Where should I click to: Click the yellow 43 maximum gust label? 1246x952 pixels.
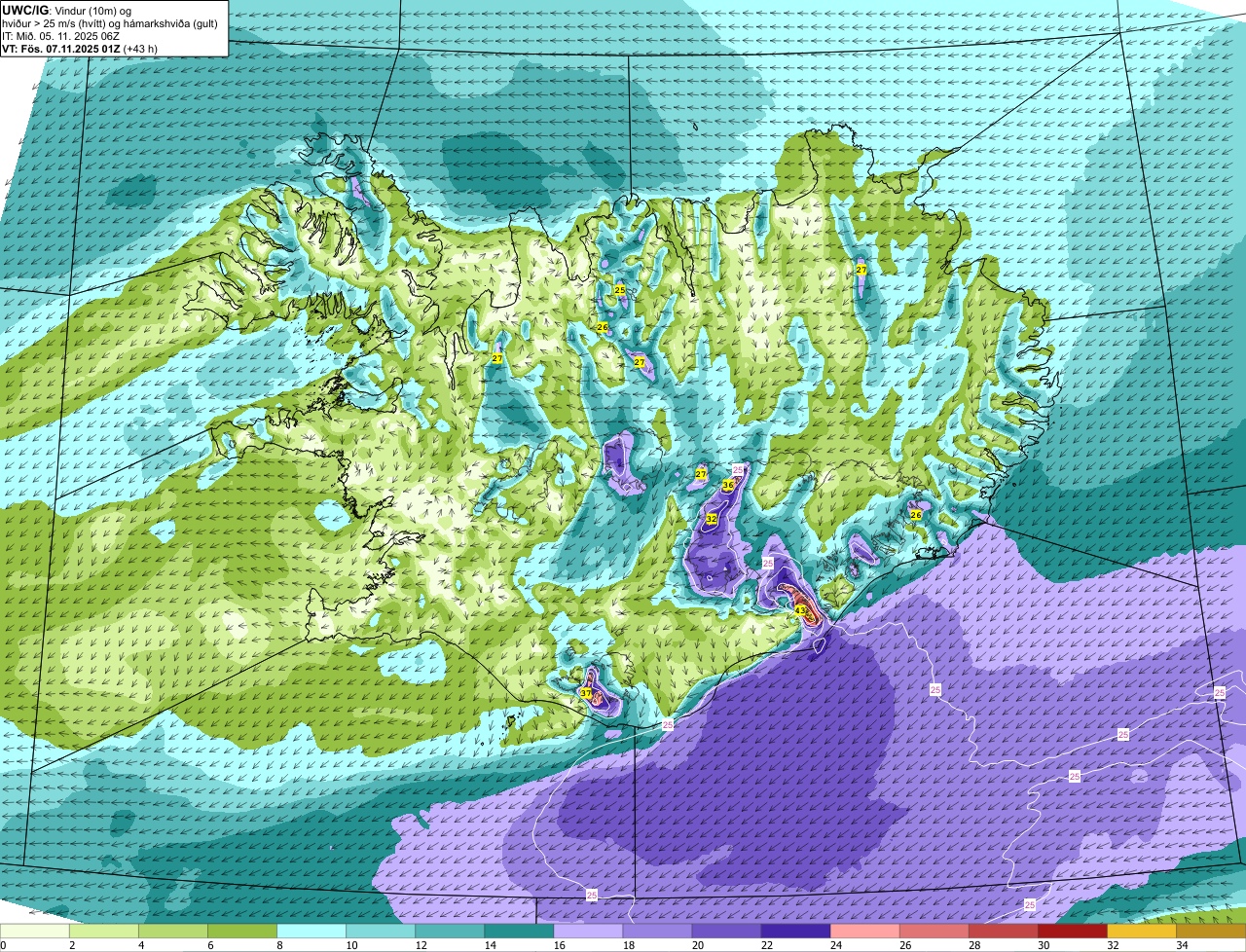tap(800, 610)
